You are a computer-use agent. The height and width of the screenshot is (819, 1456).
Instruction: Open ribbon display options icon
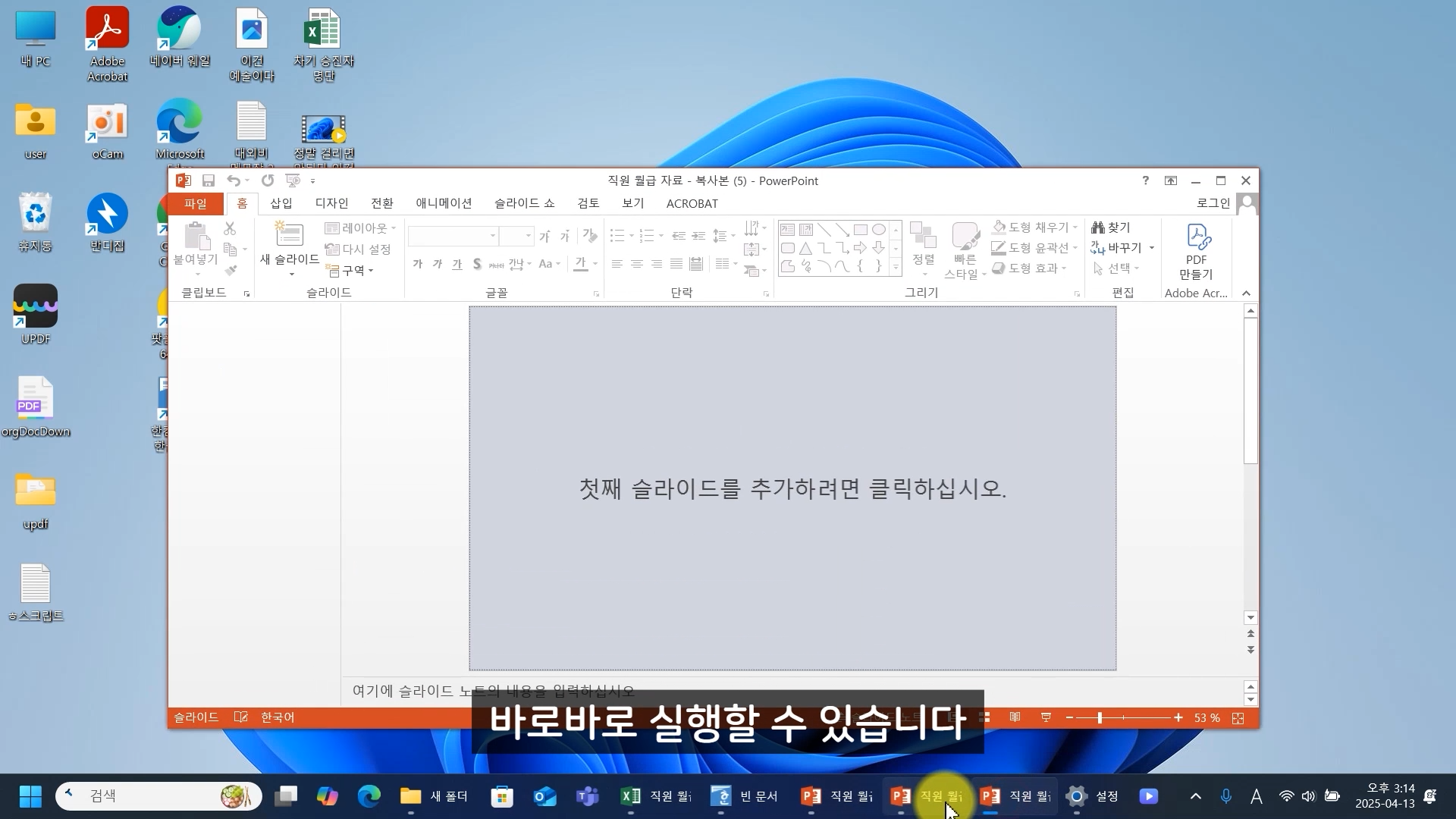point(1171,180)
